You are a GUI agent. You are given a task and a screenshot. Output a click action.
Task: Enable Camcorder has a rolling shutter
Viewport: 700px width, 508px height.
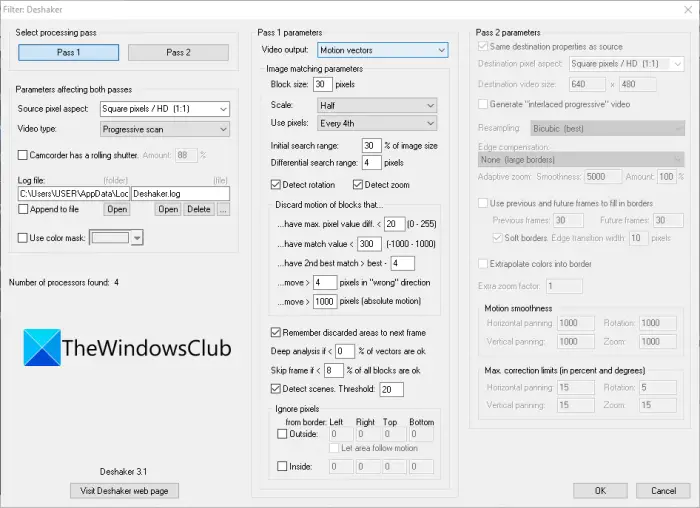tap(22, 155)
